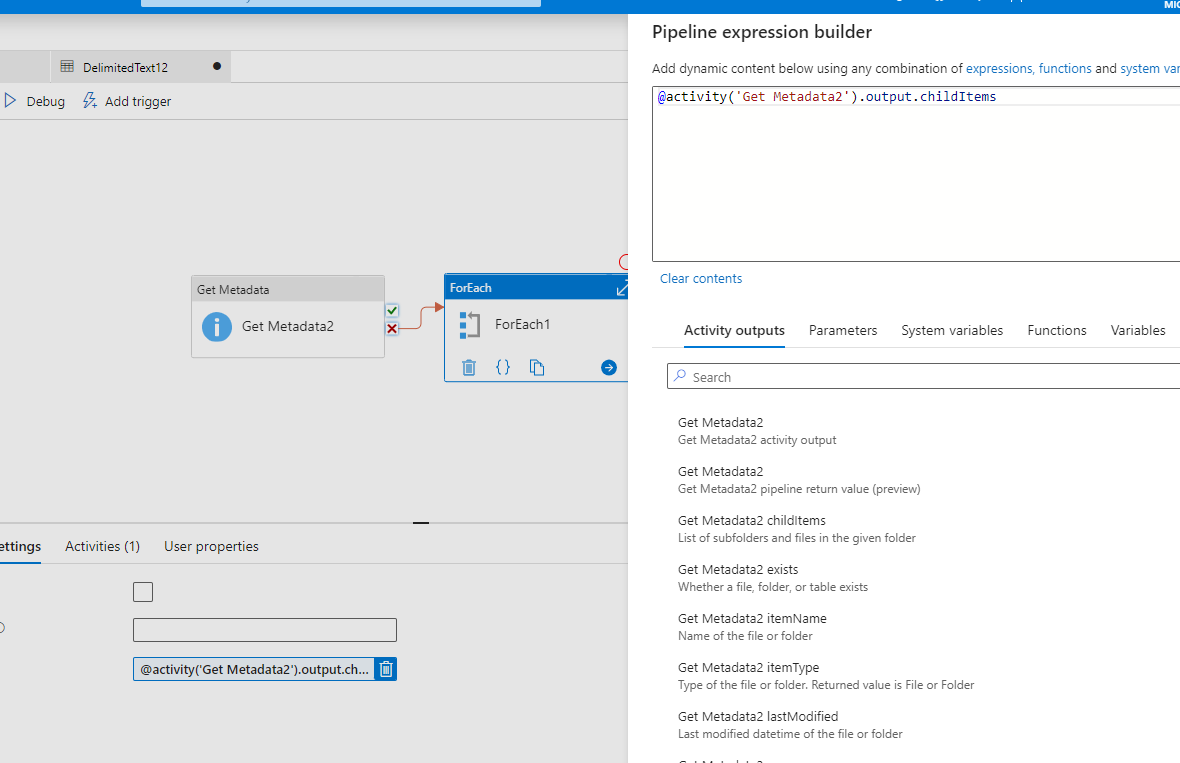
Task: Select Get Metadata2 childItems output
Action: click(797, 529)
